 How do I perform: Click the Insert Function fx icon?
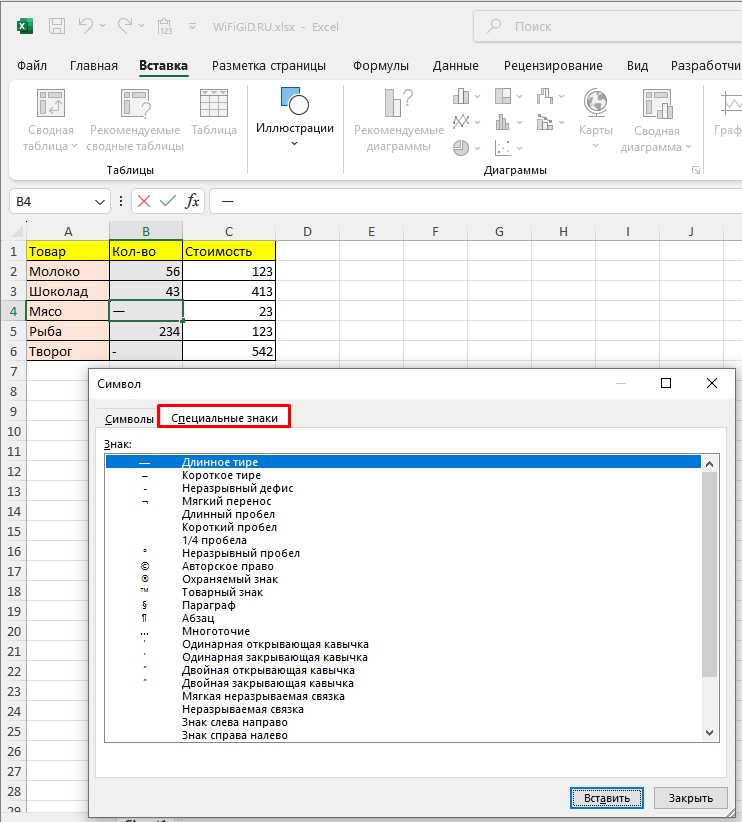192,201
